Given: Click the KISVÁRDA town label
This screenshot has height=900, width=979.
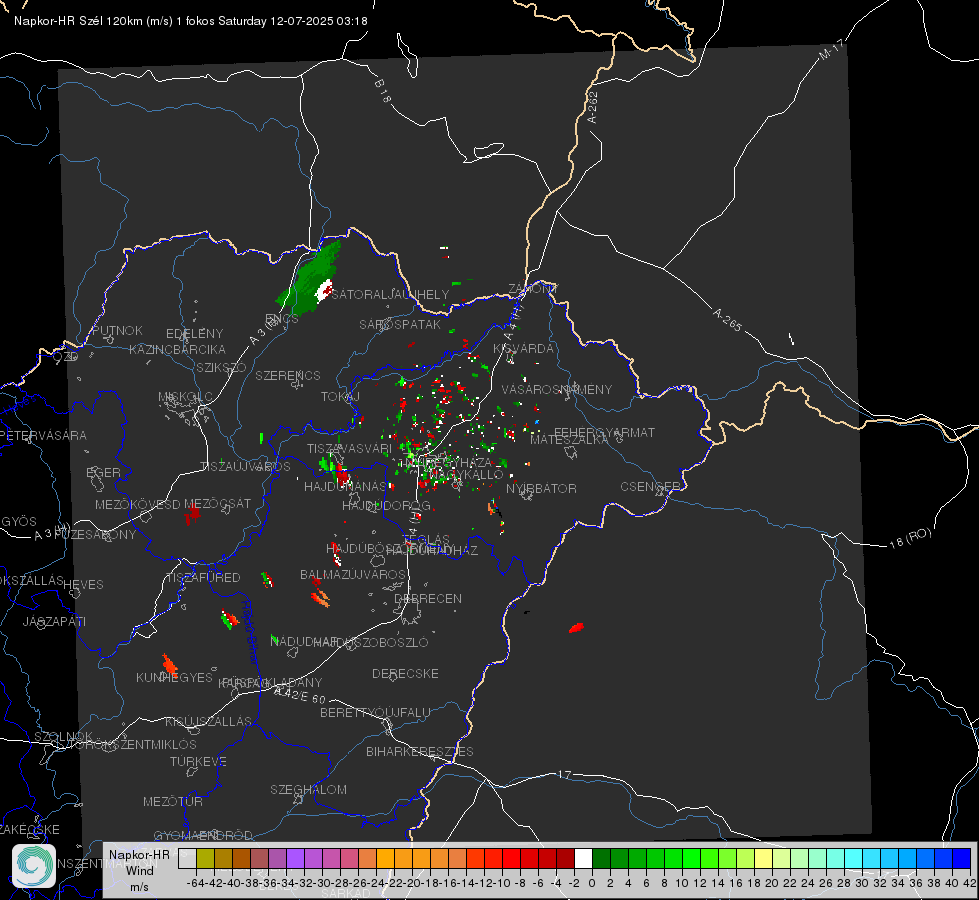Looking at the screenshot, I should click(x=524, y=348).
